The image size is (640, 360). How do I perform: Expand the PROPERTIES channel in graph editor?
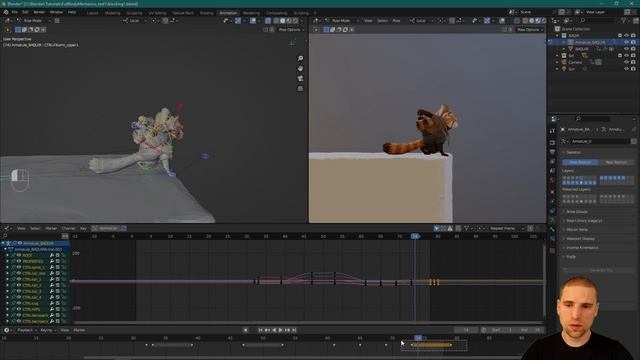click(x=7, y=262)
